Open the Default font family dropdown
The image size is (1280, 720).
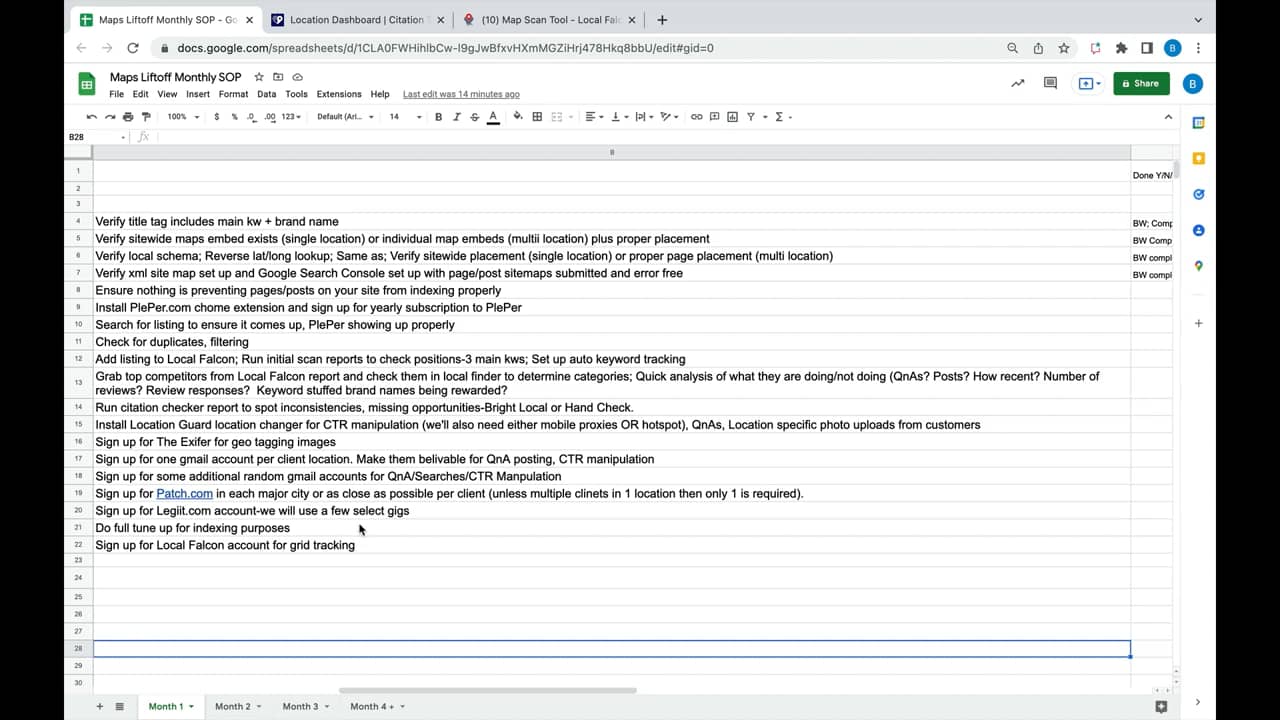(345, 117)
